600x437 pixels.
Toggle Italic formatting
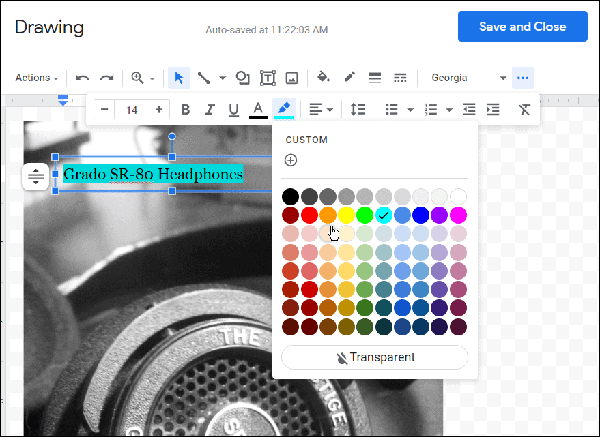(209, 110)
